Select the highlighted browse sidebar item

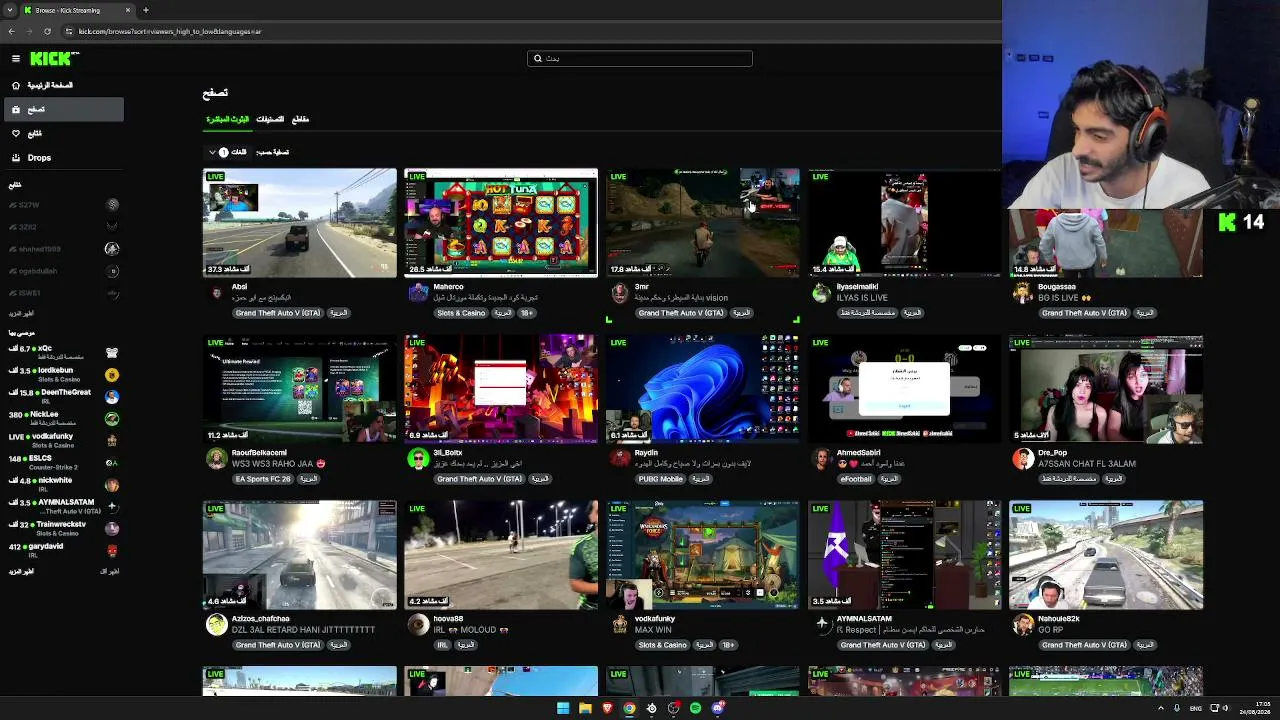pos(63,109)
